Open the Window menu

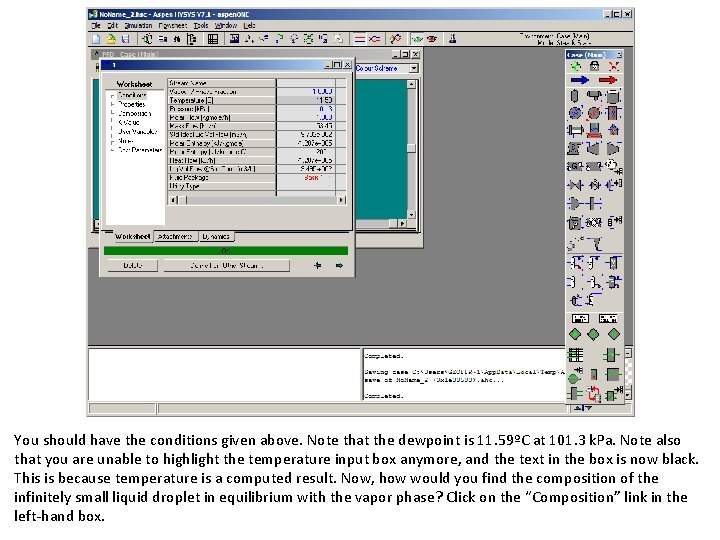pyautogui.click(x=225, y=26)
